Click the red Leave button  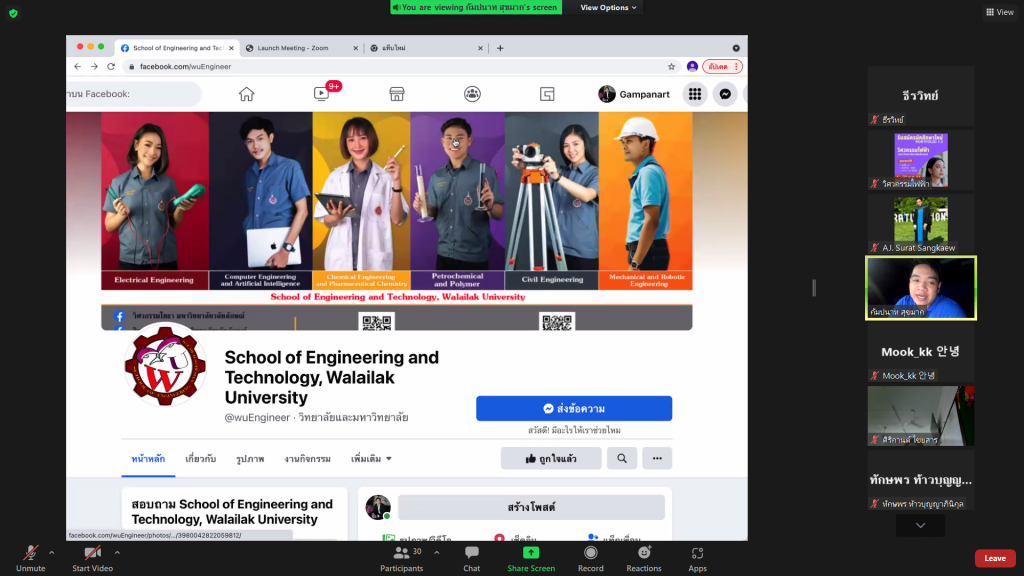[x=994, y=558]
